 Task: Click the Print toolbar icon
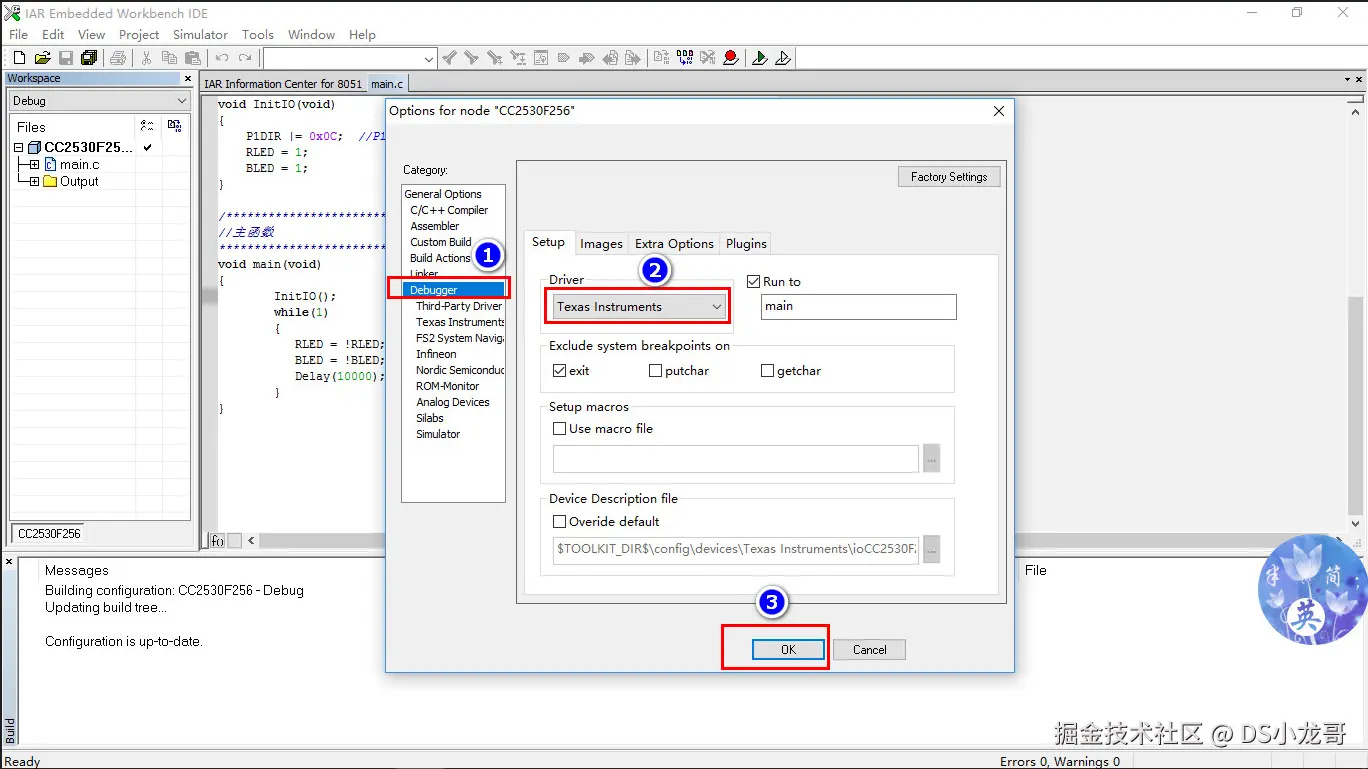118,58
